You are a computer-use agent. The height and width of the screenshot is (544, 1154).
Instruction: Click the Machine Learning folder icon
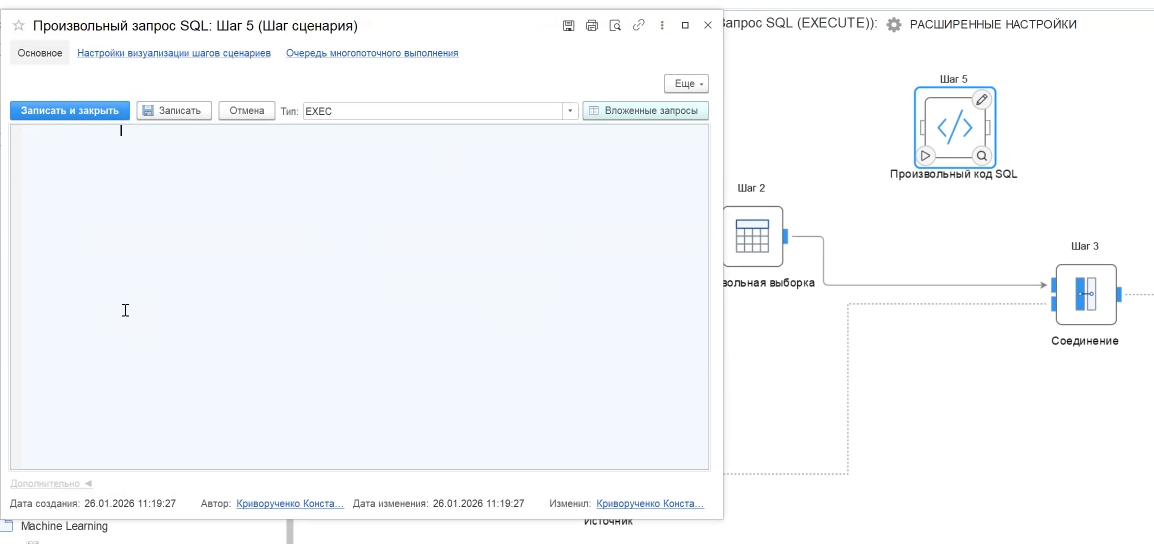pos(7,526)
